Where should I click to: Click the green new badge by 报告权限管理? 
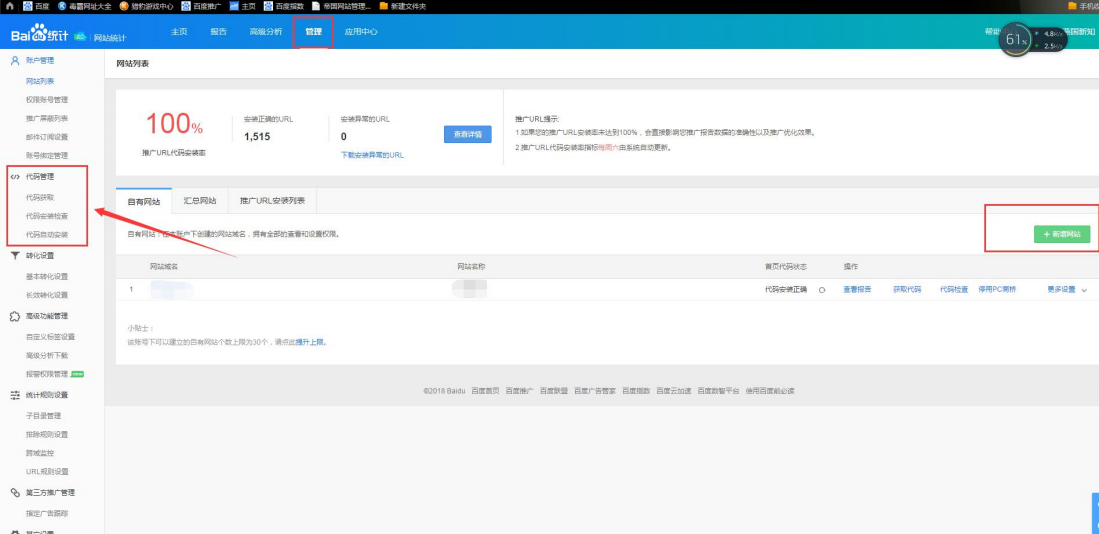[x=78, y=374]
